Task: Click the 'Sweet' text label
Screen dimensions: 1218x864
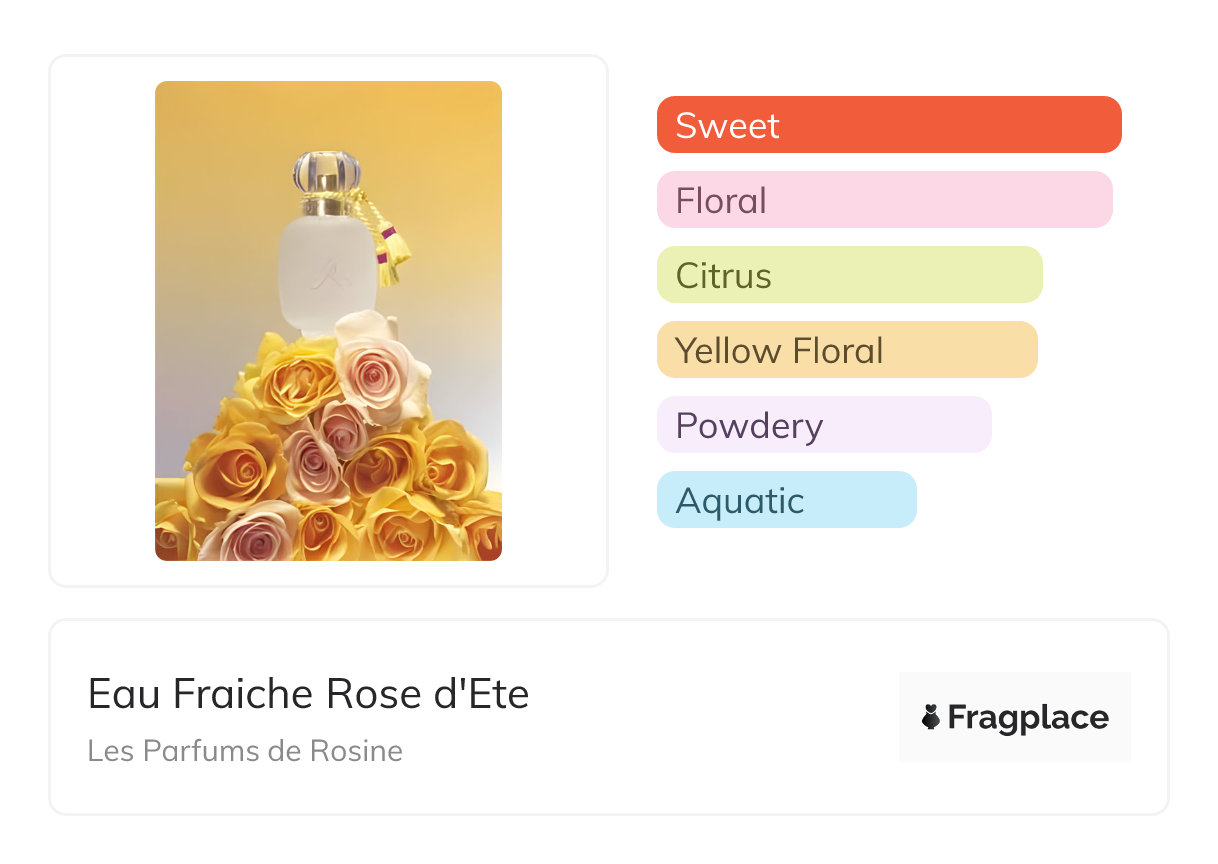Action: pos(727,125)
